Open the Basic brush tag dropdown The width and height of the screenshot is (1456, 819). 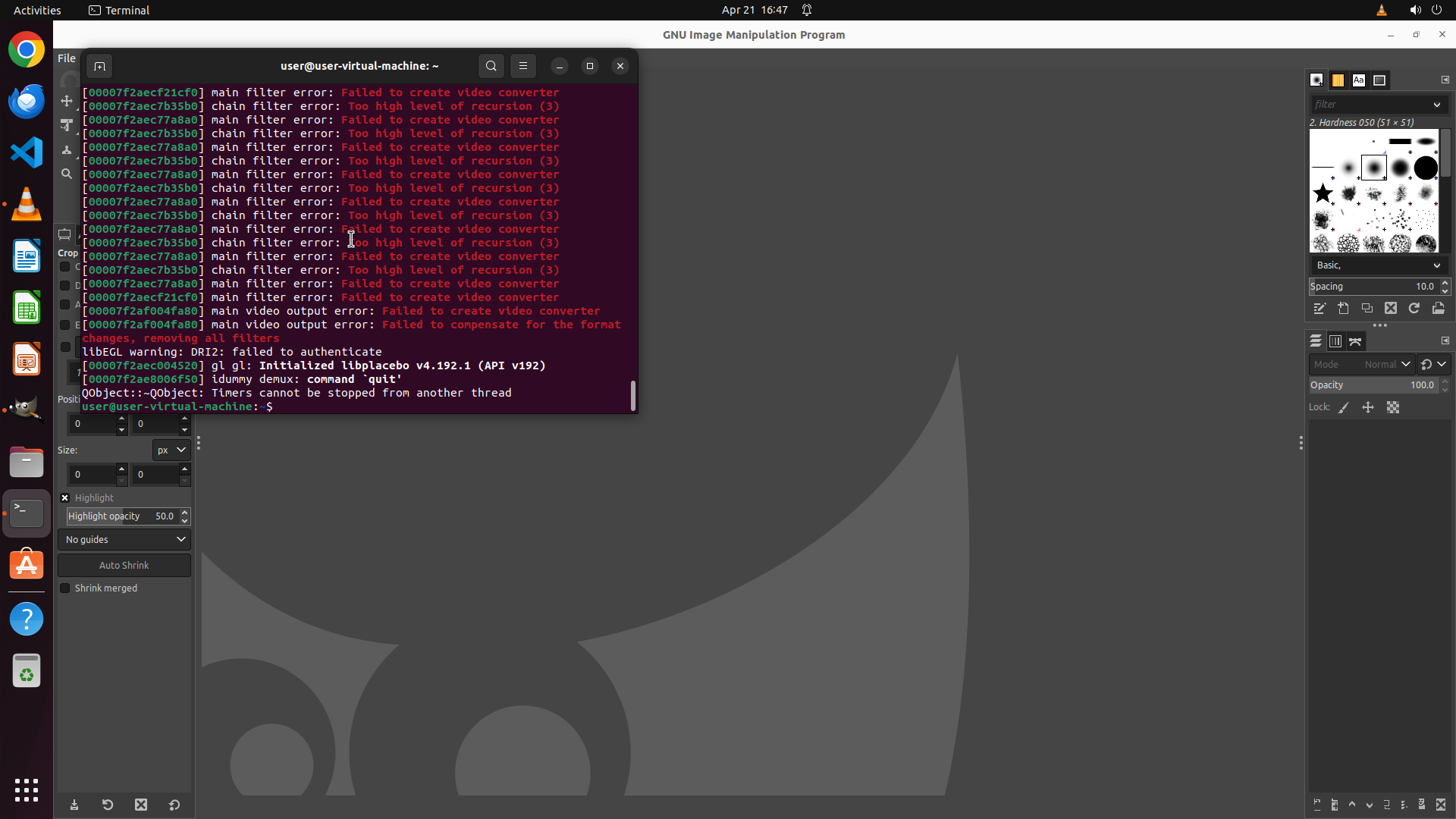(1378, 265)
